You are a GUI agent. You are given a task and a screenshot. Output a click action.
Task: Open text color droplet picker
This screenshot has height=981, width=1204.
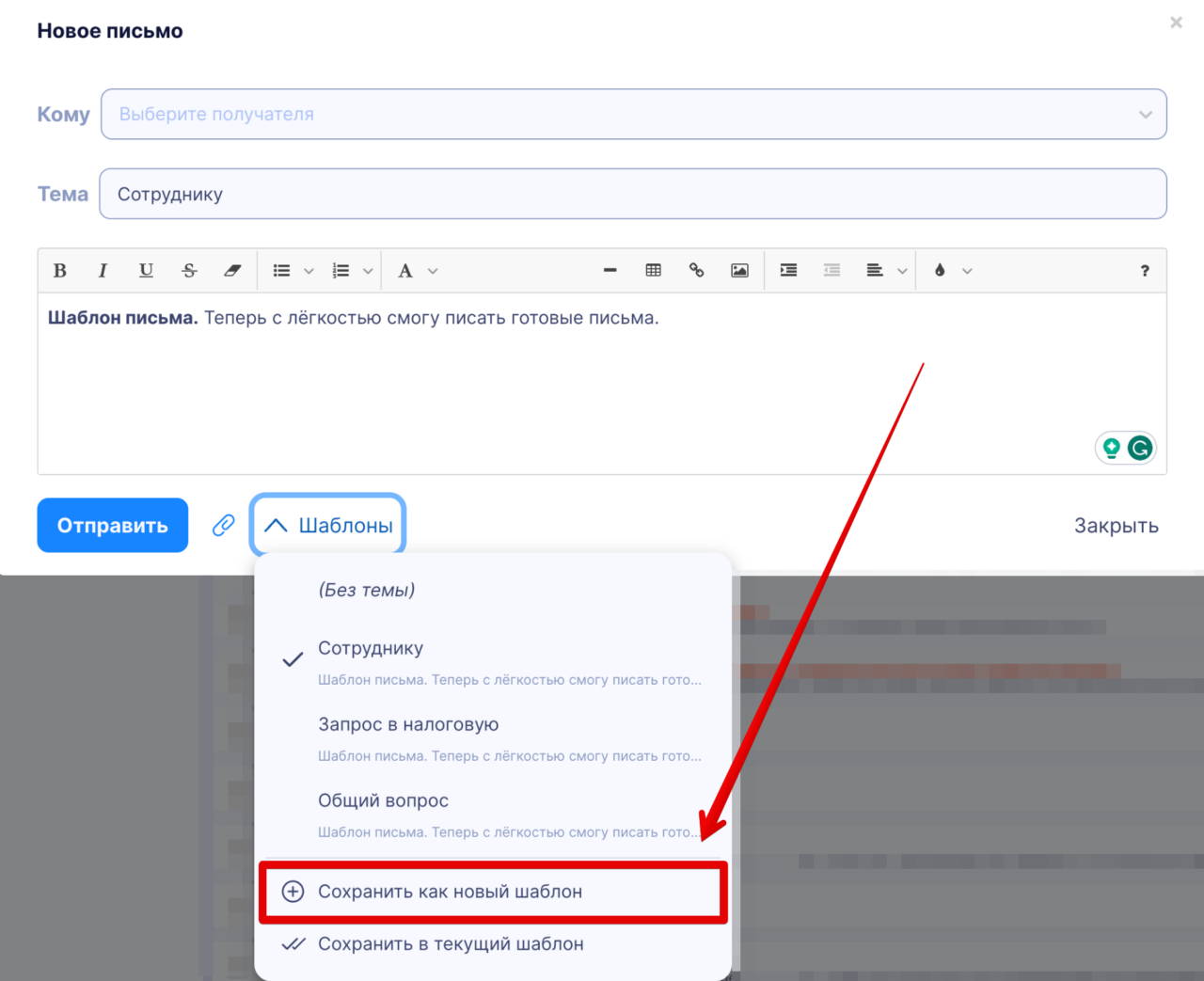point(940,271)
